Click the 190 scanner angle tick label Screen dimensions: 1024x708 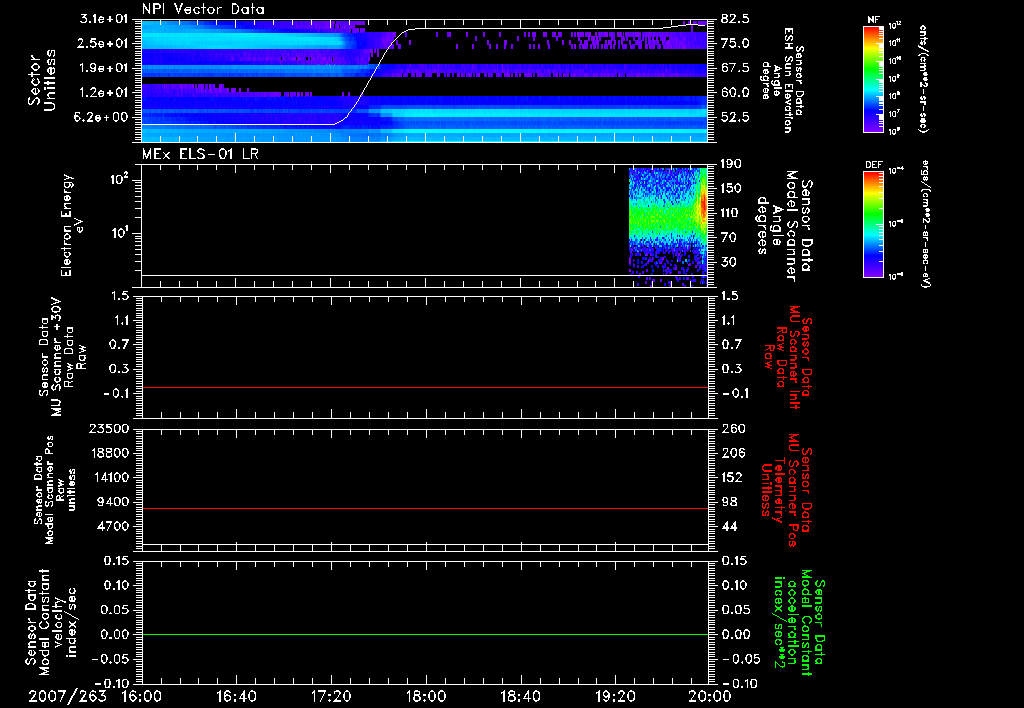click(731, 164)
